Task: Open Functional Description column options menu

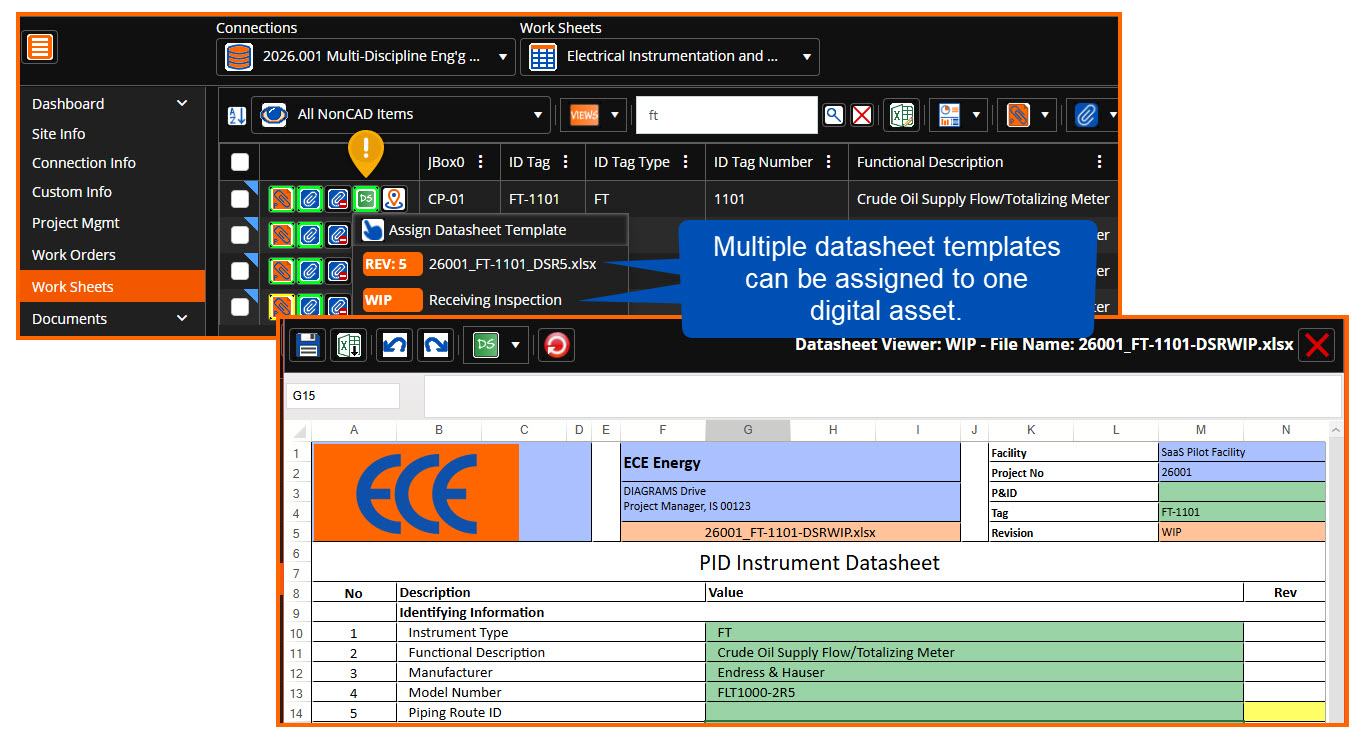Action: (x=1100, y=162)
